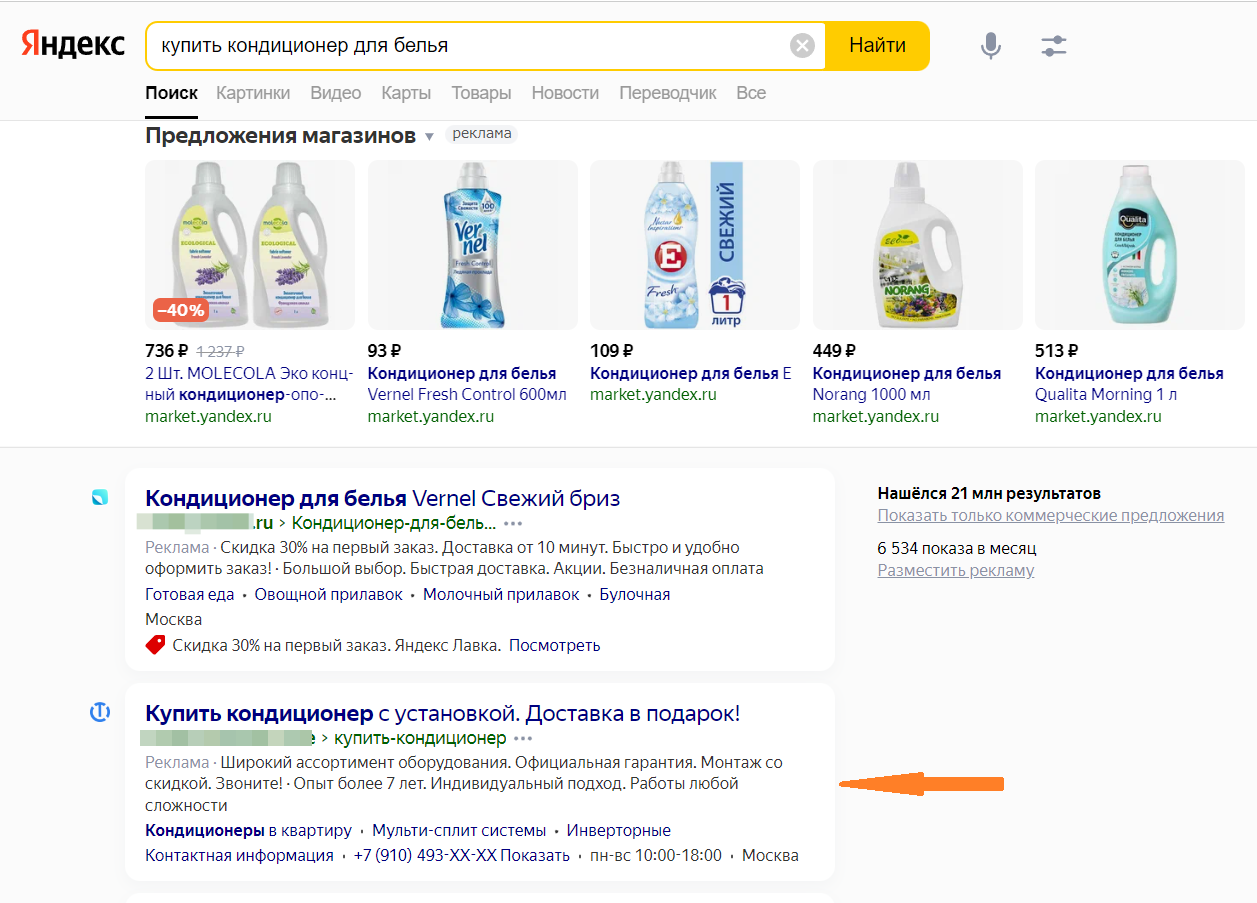
Task: Switch to the Картинки tab
Action: coord(253,93)
